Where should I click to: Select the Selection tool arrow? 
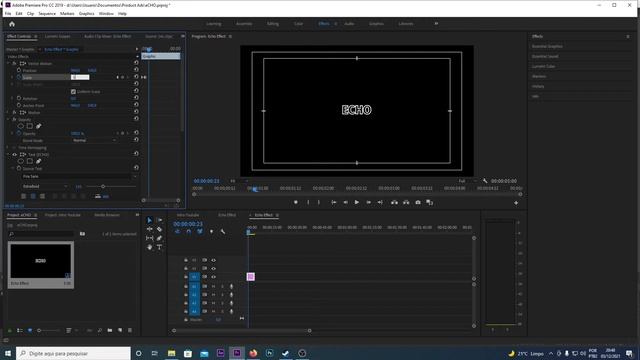149,220
